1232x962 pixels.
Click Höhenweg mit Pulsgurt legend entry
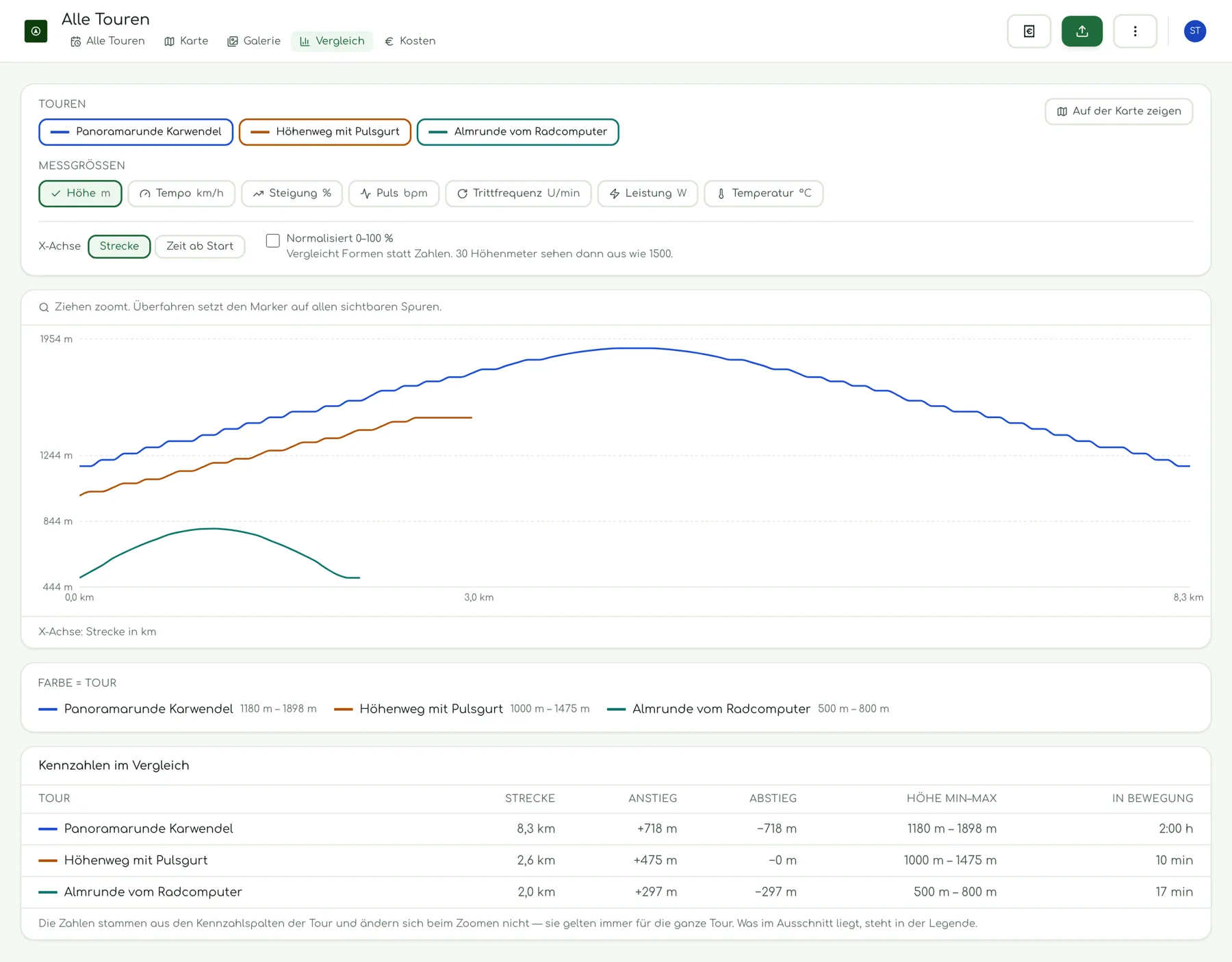point(461,709)
